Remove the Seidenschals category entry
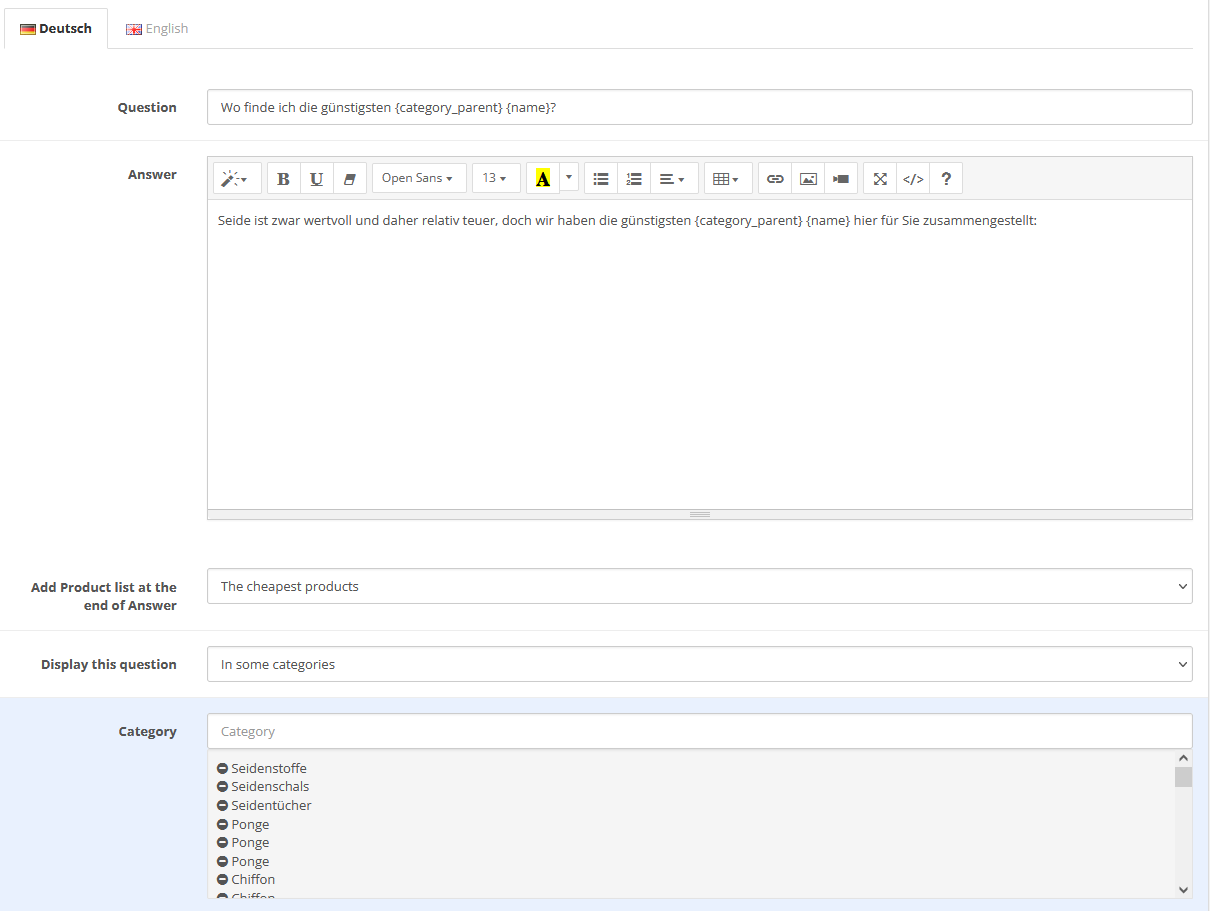 click(x=223, y=787)
